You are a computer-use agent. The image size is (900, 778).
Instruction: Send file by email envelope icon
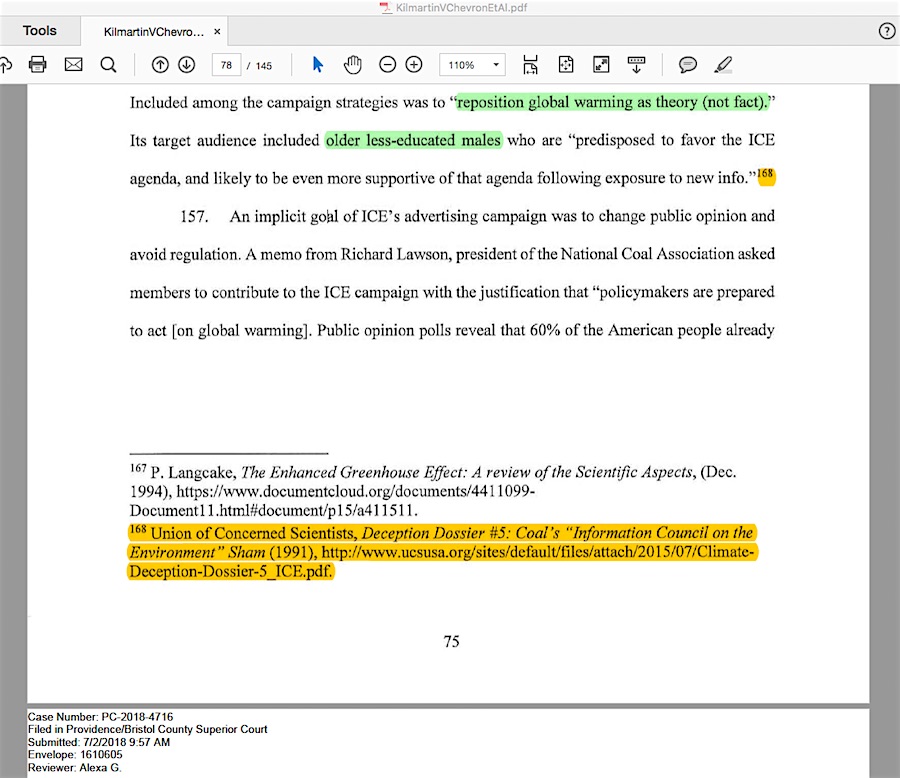pos(73,65)
